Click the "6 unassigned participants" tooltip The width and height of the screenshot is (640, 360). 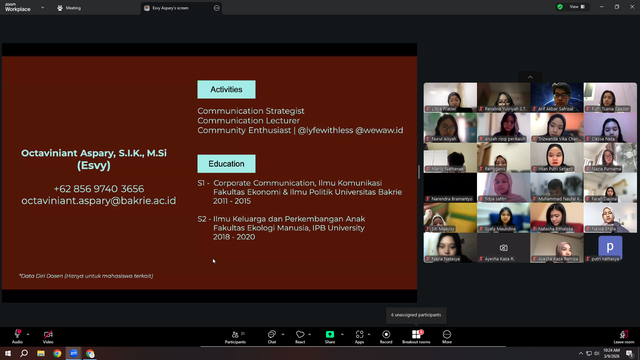[x=416, y=315]
